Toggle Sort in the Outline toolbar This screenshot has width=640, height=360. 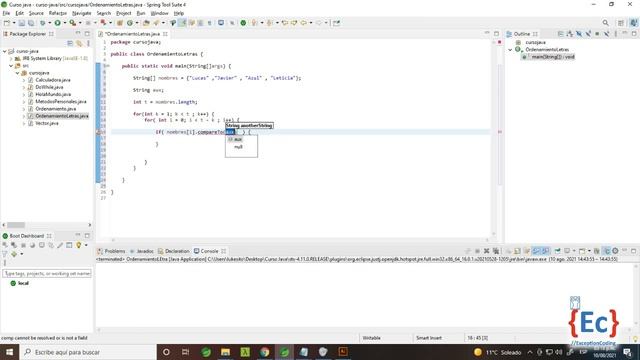570,34
